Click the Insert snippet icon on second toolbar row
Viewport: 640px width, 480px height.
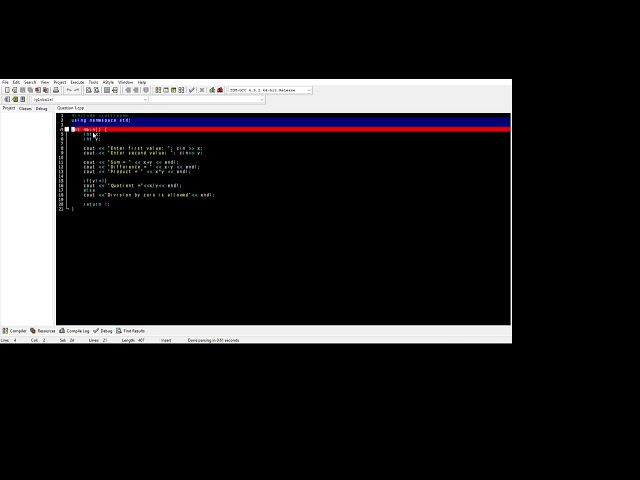pyautogui.click(x=7, y=99)
